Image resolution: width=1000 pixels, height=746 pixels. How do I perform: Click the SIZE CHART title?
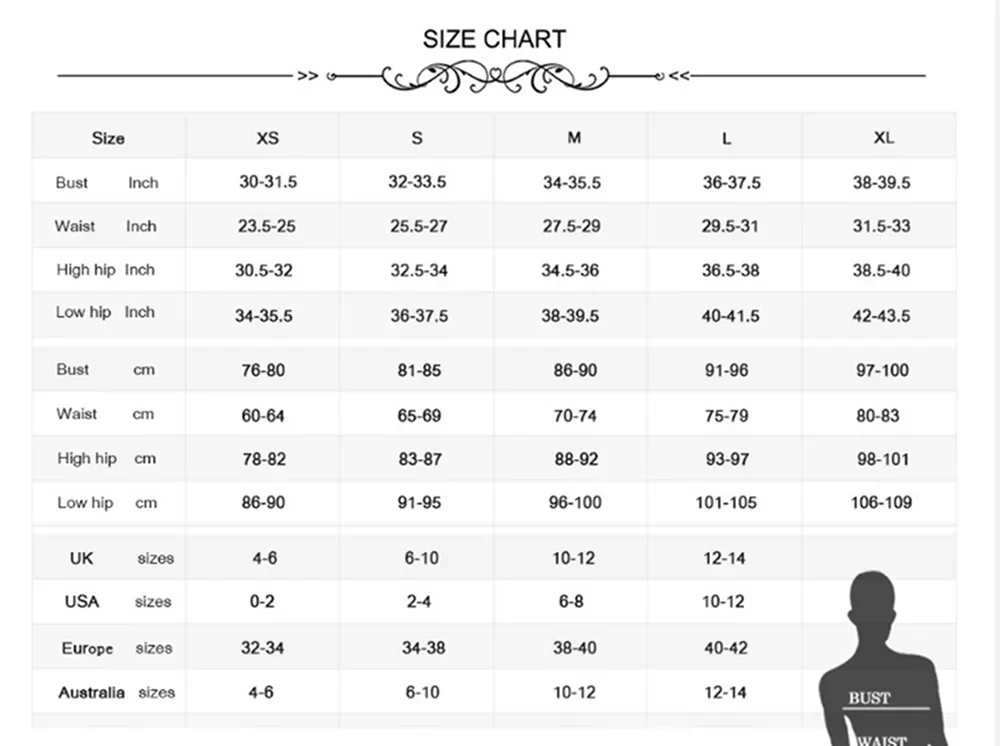pyautogui.click(x=494, y=39)
